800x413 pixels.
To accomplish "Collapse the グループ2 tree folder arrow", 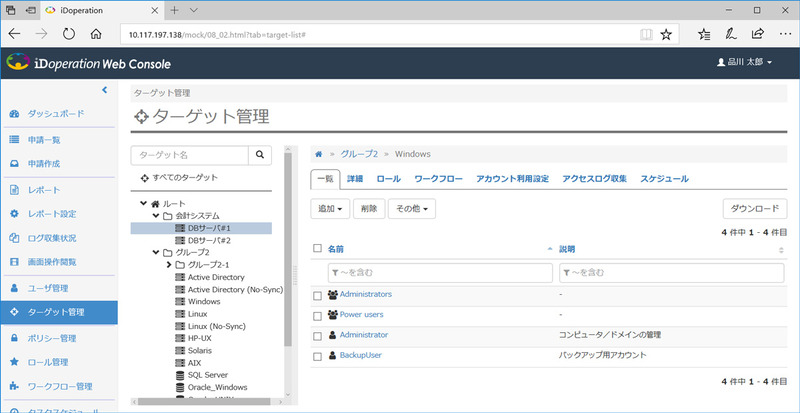I will coord(156,253).
